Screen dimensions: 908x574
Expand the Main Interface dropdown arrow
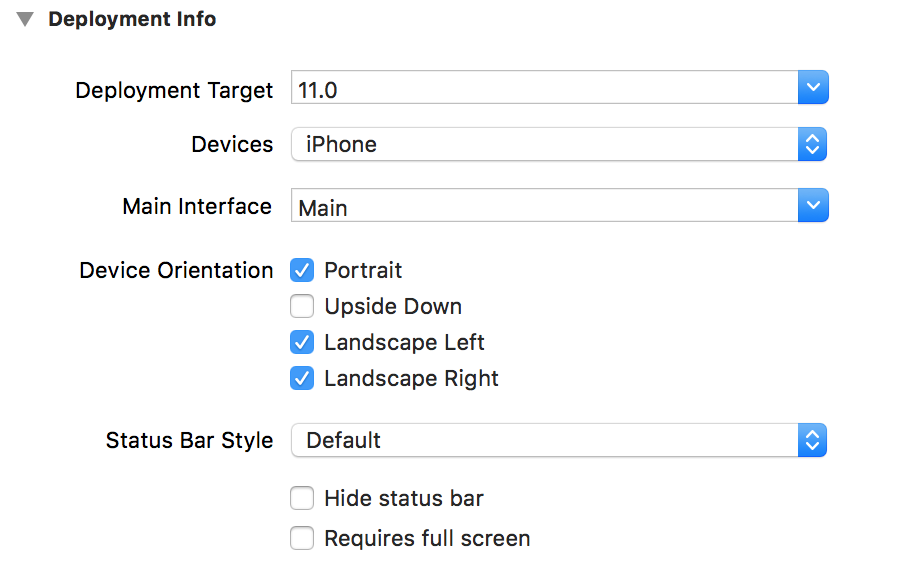point(813,206)
